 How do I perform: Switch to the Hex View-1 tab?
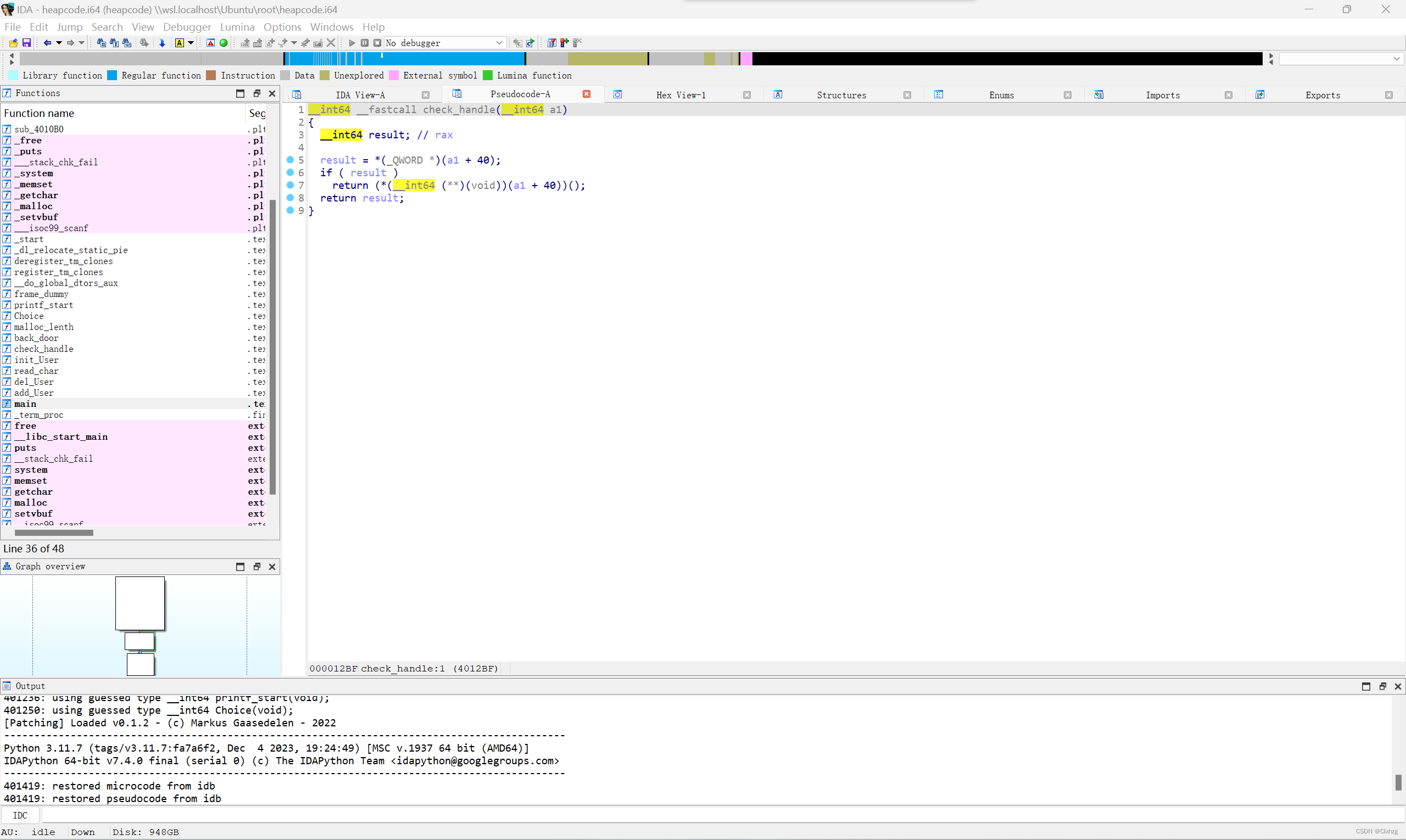[680, 95]
